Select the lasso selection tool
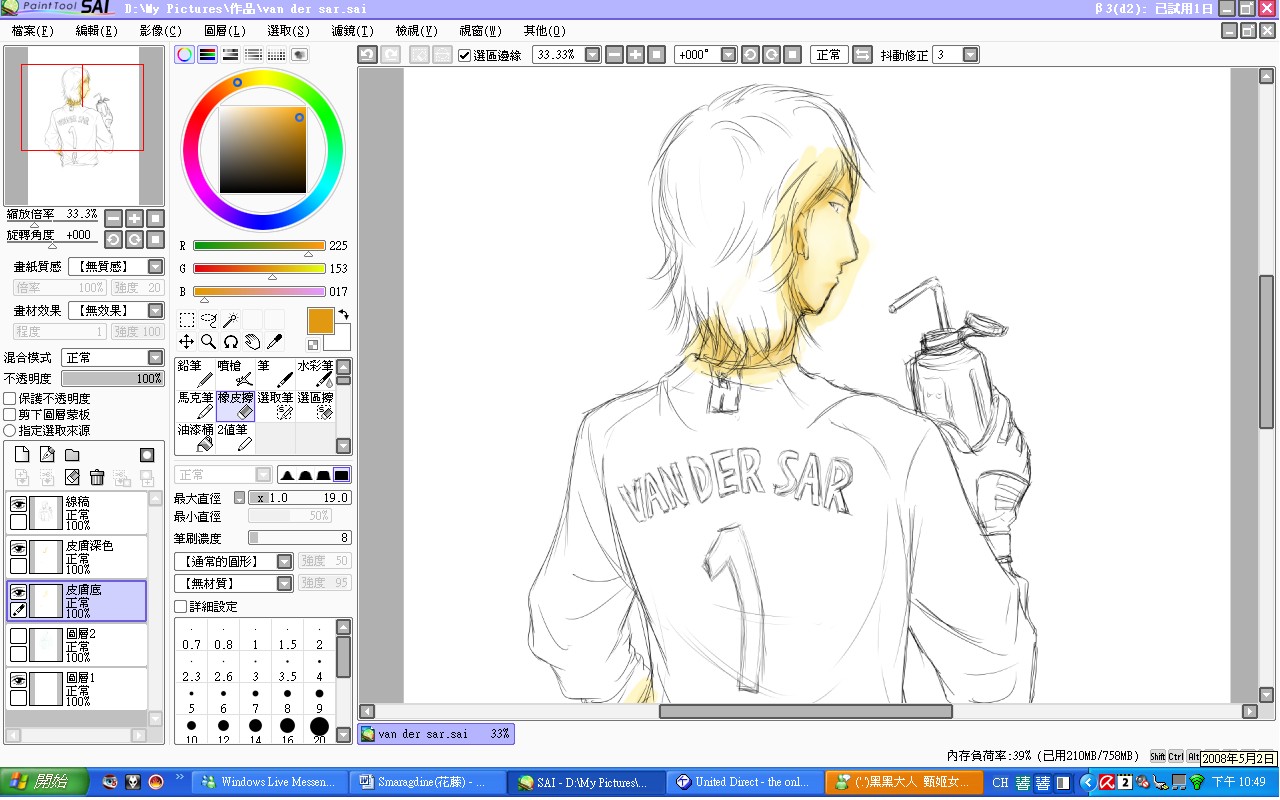1280x800 pixels. (x=209, y=320)
